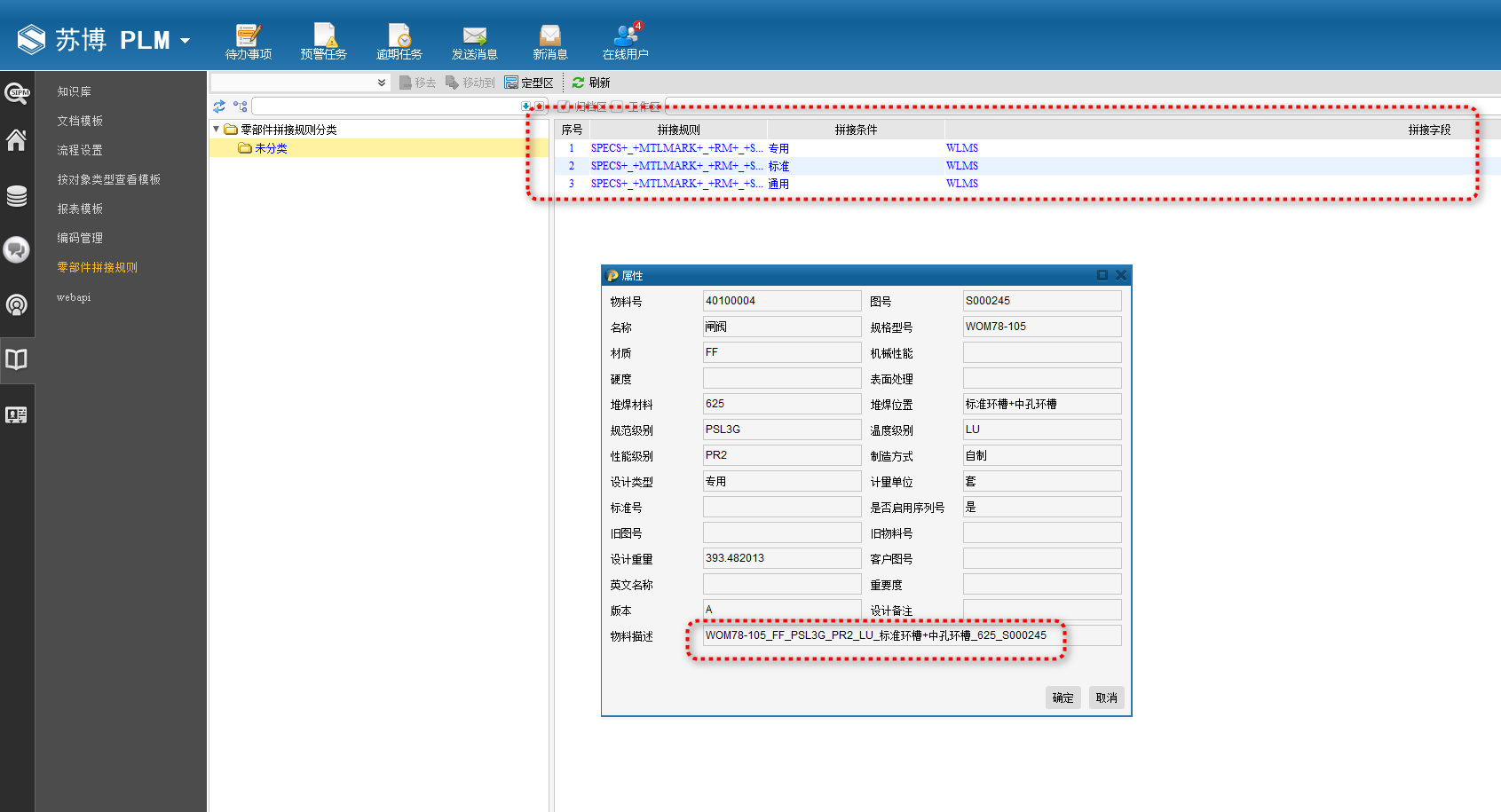Open the 苏博 PLM dropdown arrow
Screen dimensions: 1501x812
(186, 41)
